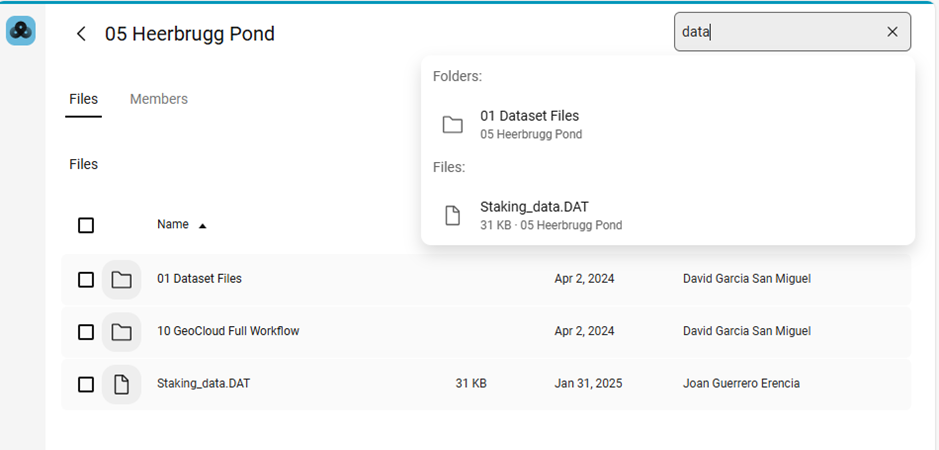Click folder icon in 01 Dataset Files row
939x450 pixels.
point(121,280)
